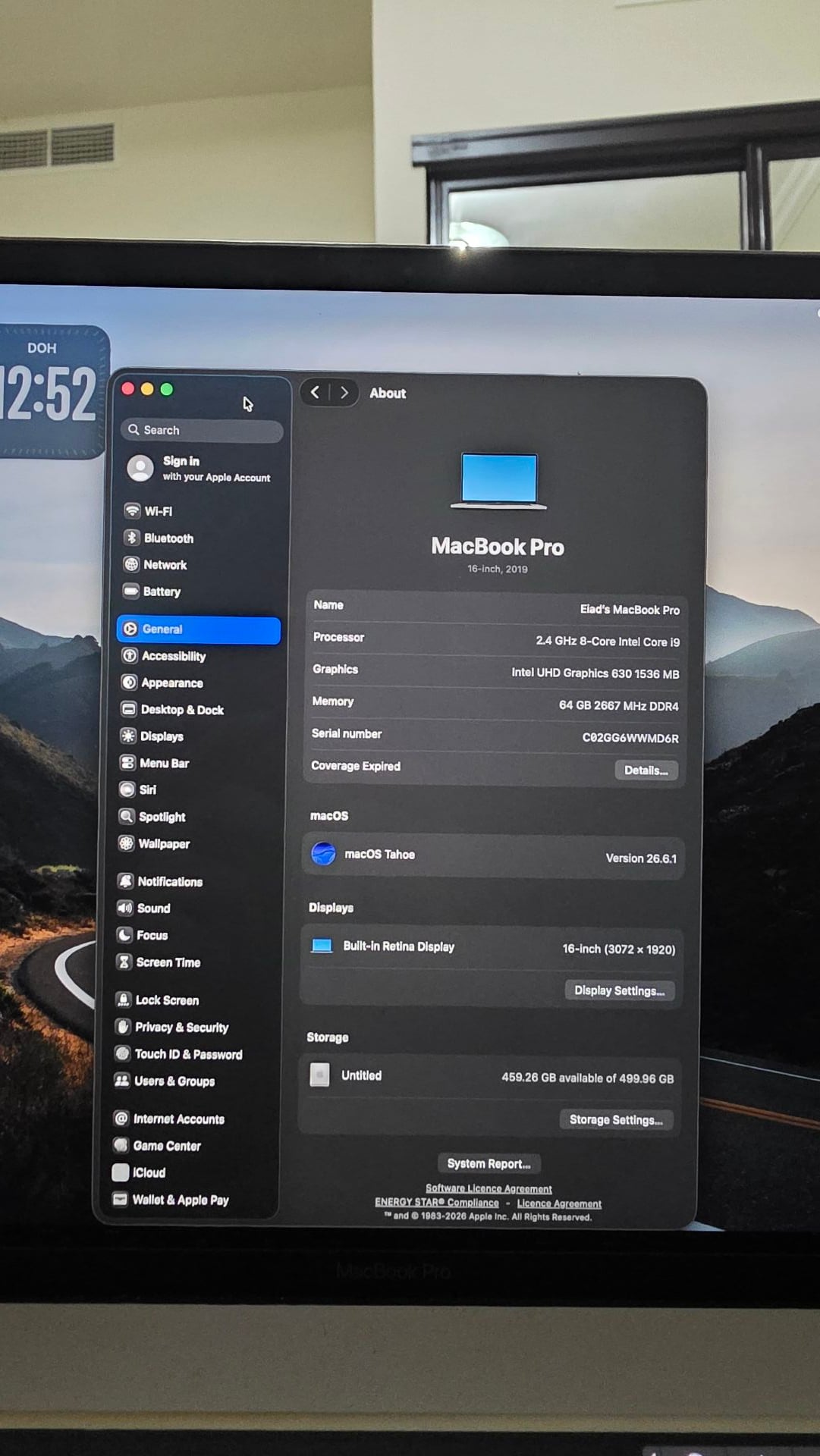Image resolution: width=820 pixels, height=1456 pixels.
Task: Open ENERGY STAR Compliance link
Action: click(x=437, y=1203)
